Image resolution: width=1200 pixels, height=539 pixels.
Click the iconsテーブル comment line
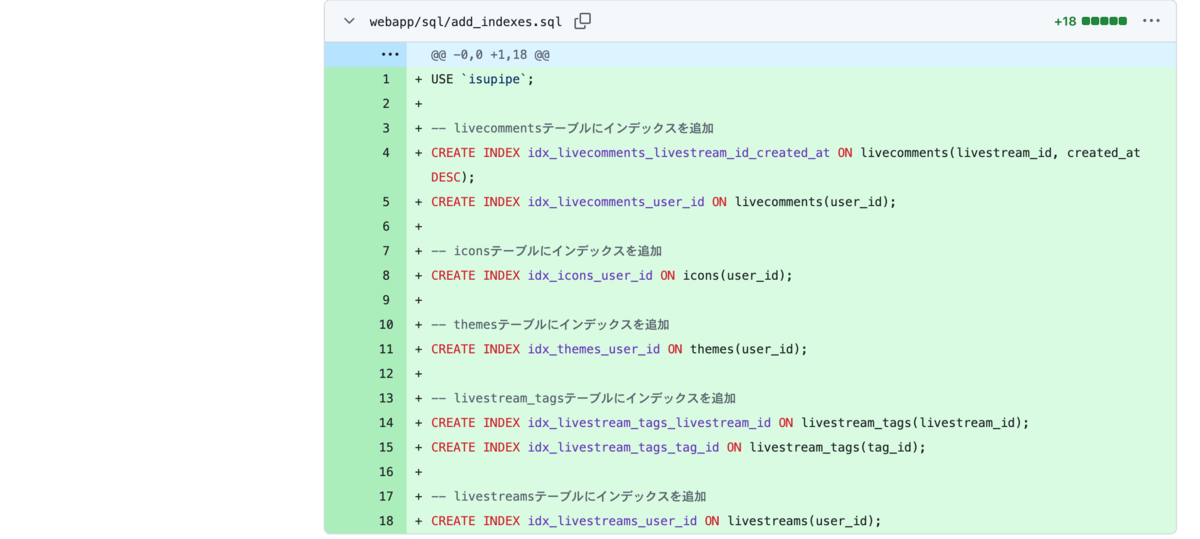point(546,251)
